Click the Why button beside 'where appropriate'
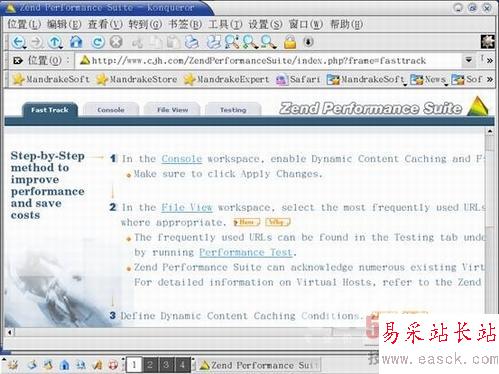 [278, 222]
